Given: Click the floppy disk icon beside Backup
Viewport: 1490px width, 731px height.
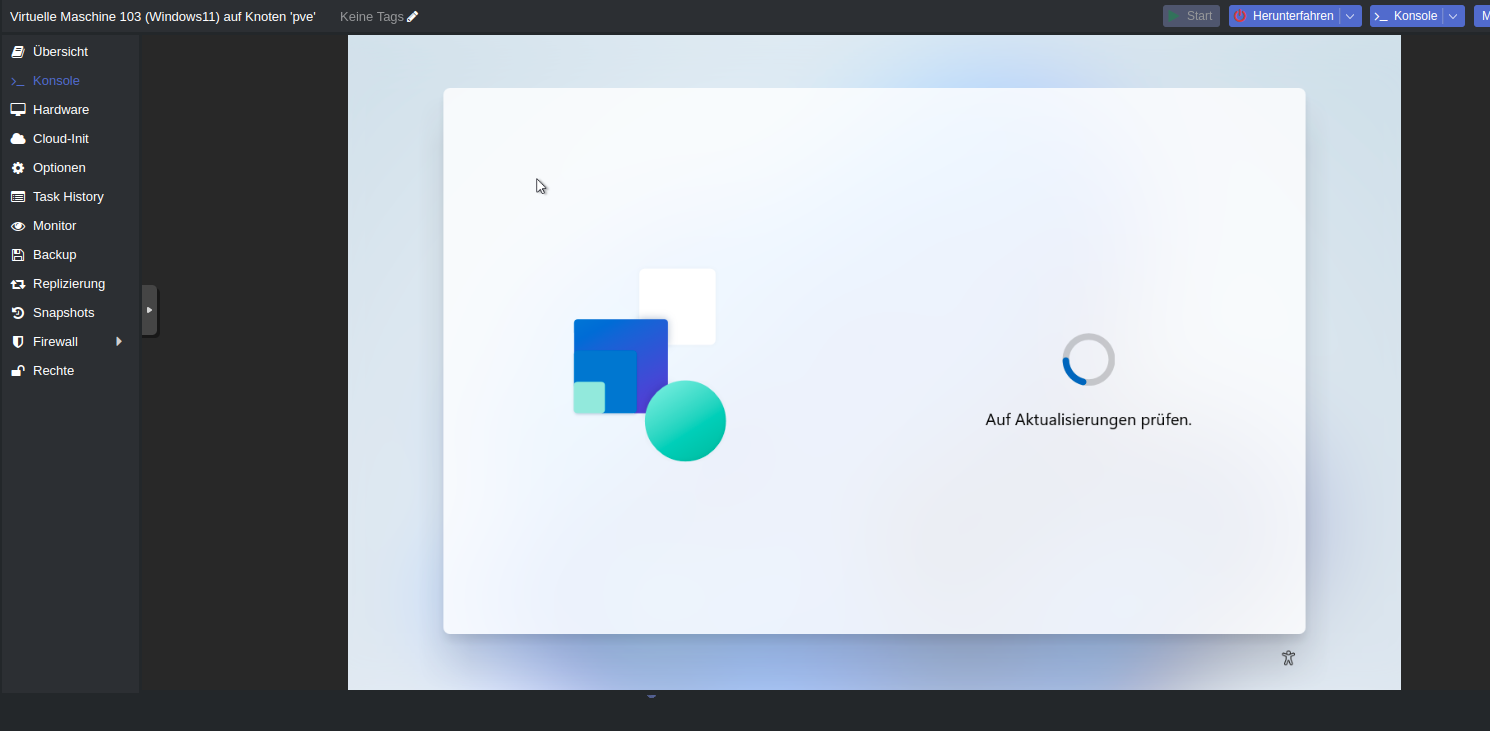Looking at the screenshot, I should (18, 254).
